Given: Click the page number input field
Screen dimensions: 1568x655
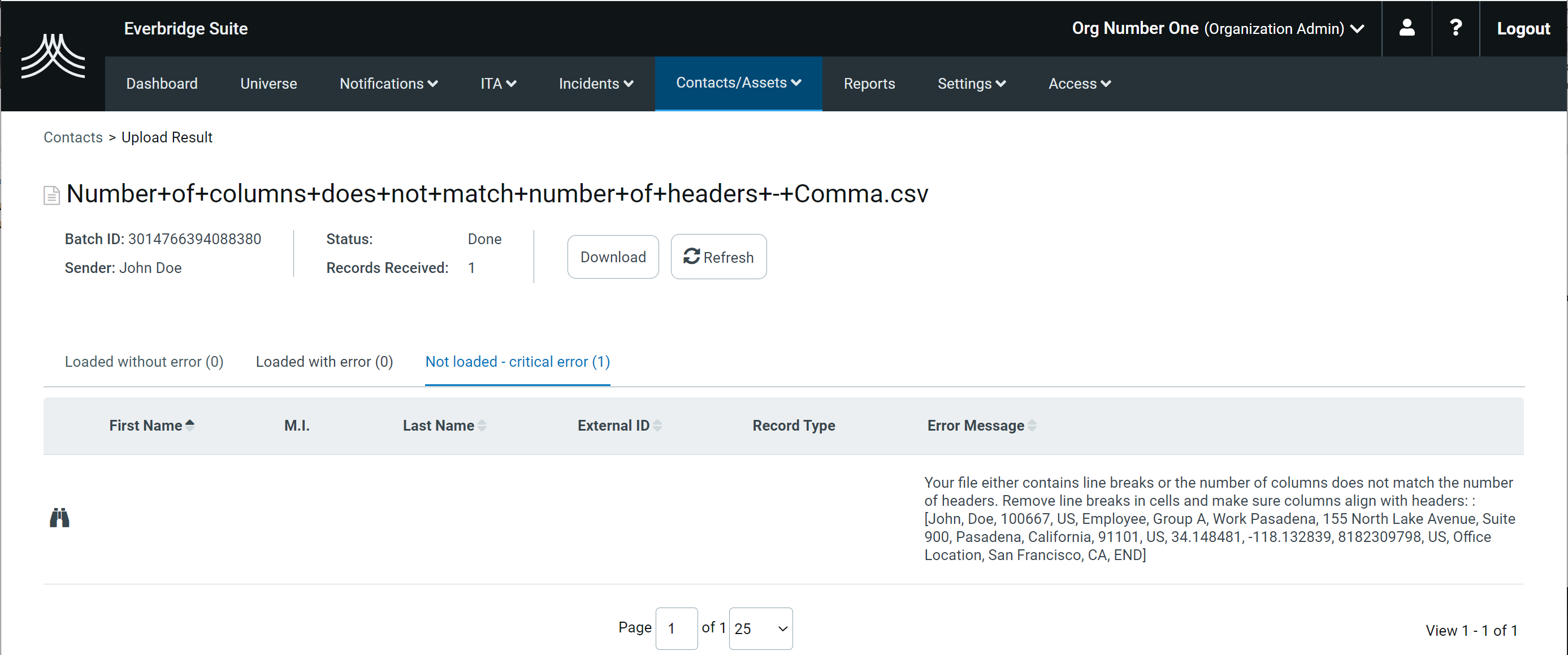Looking at the screenshot, I should click(675, 628).
